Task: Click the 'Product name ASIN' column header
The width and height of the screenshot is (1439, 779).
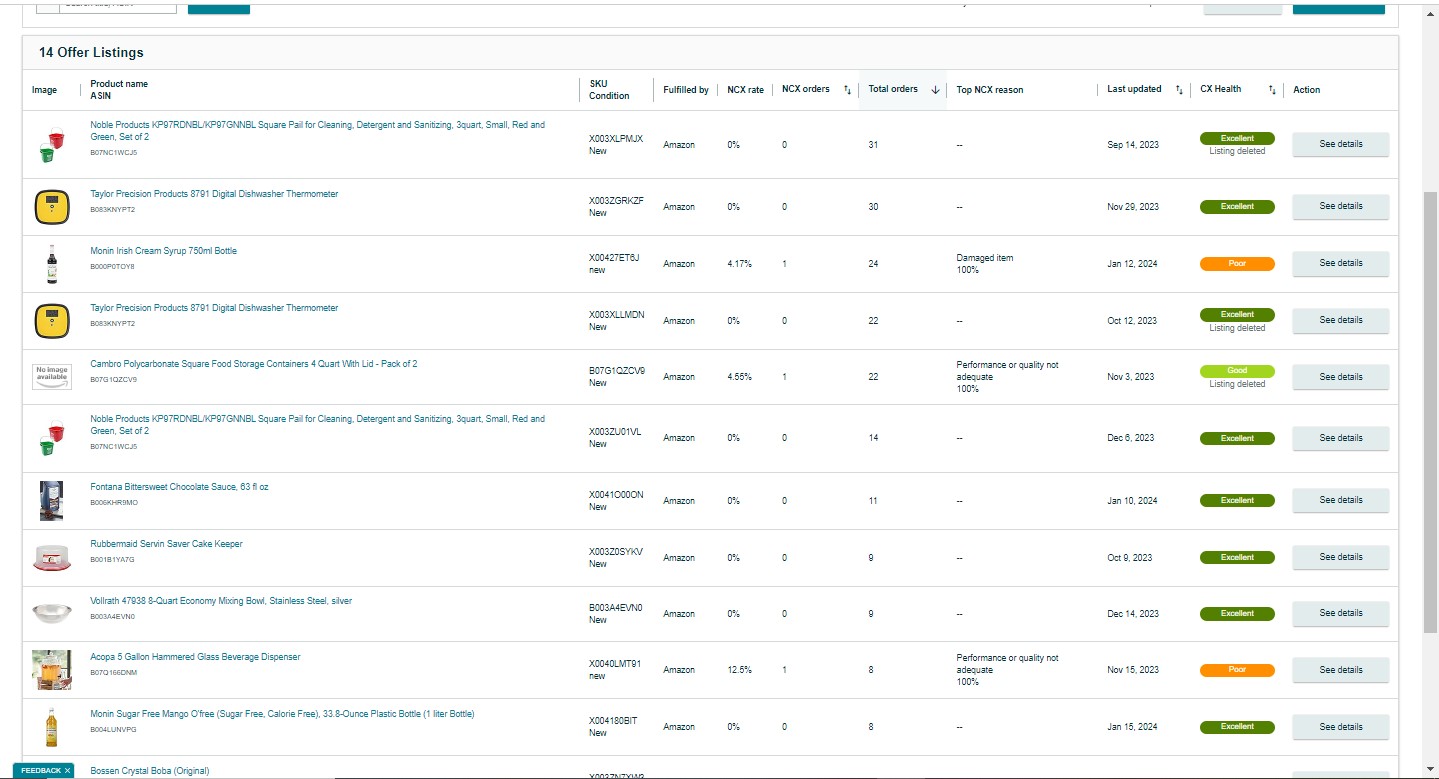Action: [x=119, y=90]
